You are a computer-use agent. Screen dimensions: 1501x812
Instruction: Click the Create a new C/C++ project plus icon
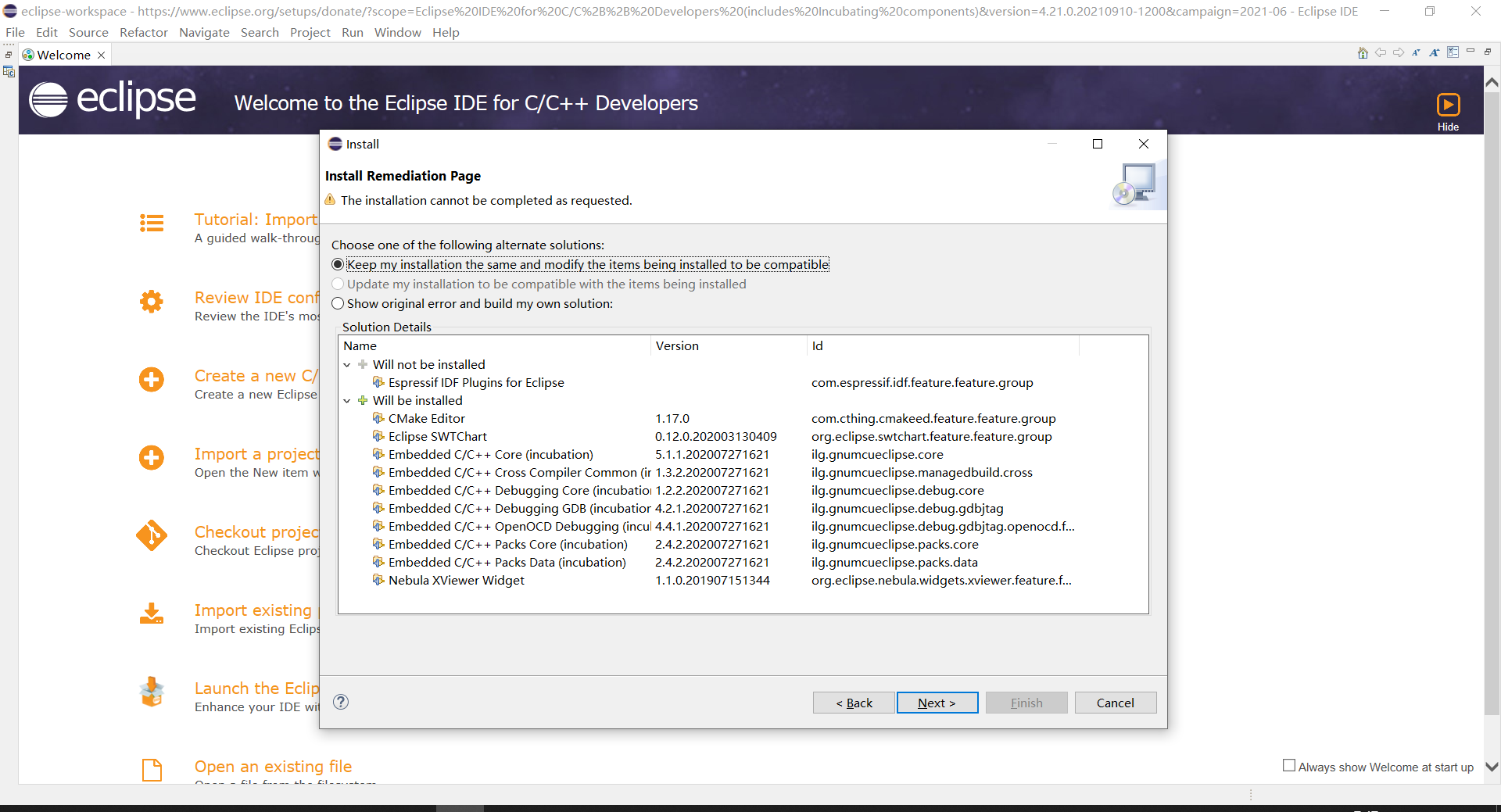152,380
